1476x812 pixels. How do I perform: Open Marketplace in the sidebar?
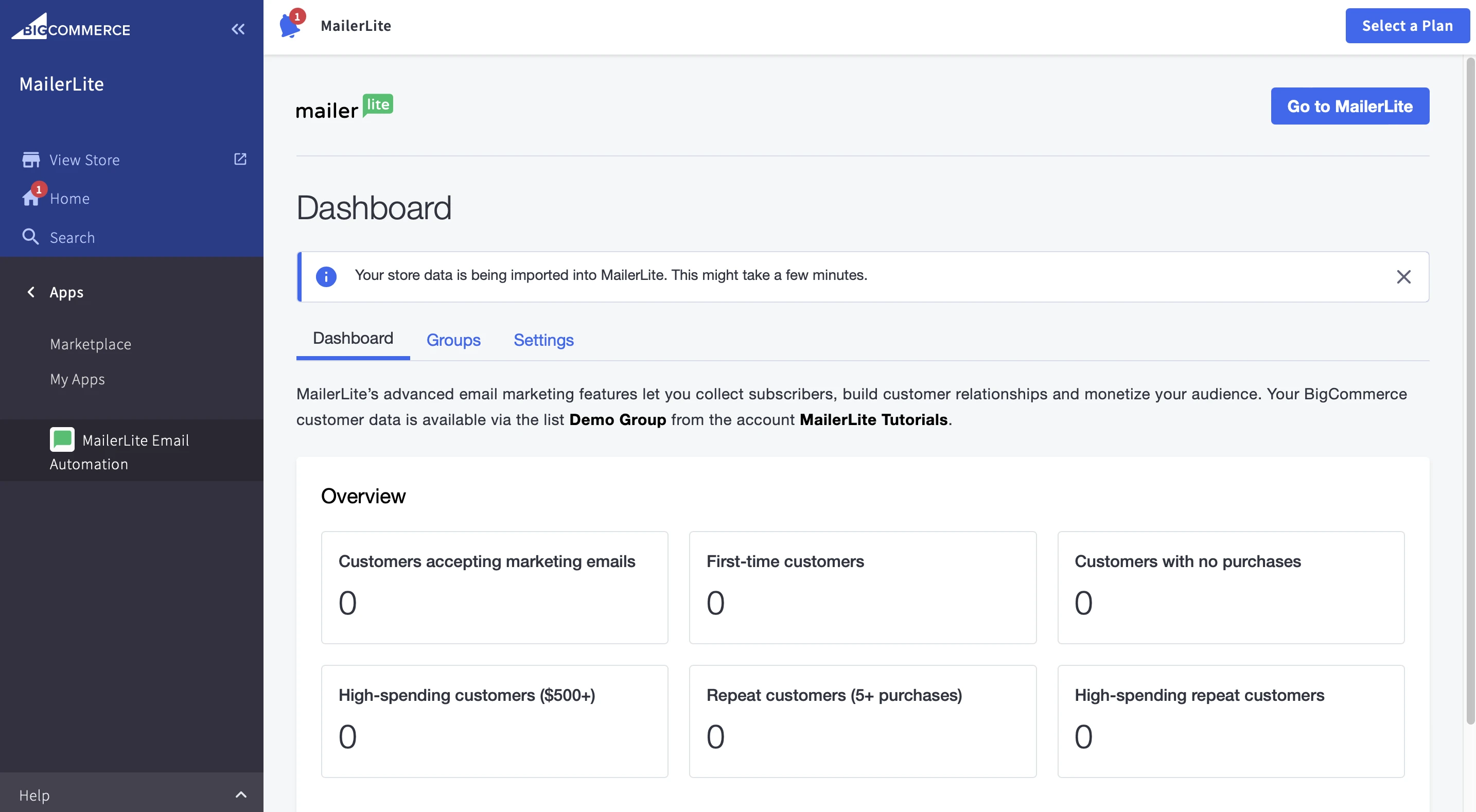(x=91, y=344)
